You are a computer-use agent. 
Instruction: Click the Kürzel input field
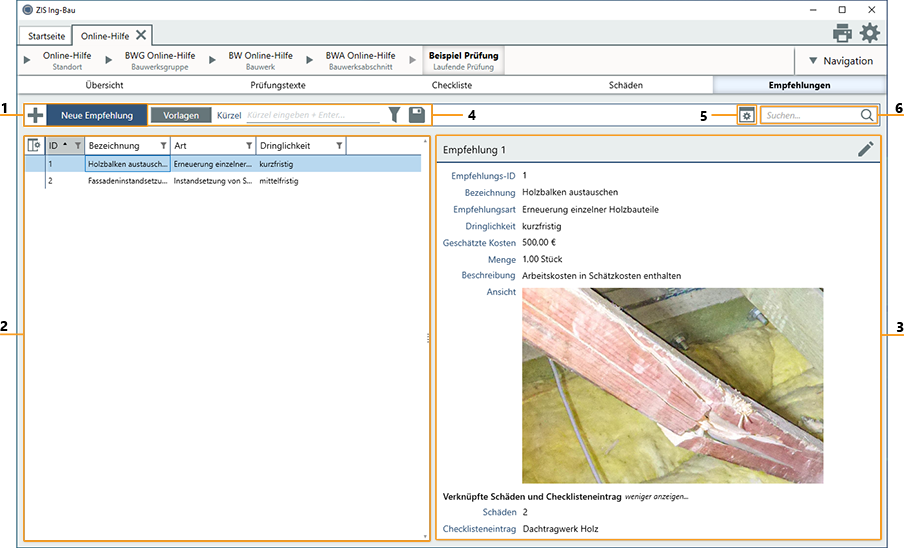click(312, 115)
